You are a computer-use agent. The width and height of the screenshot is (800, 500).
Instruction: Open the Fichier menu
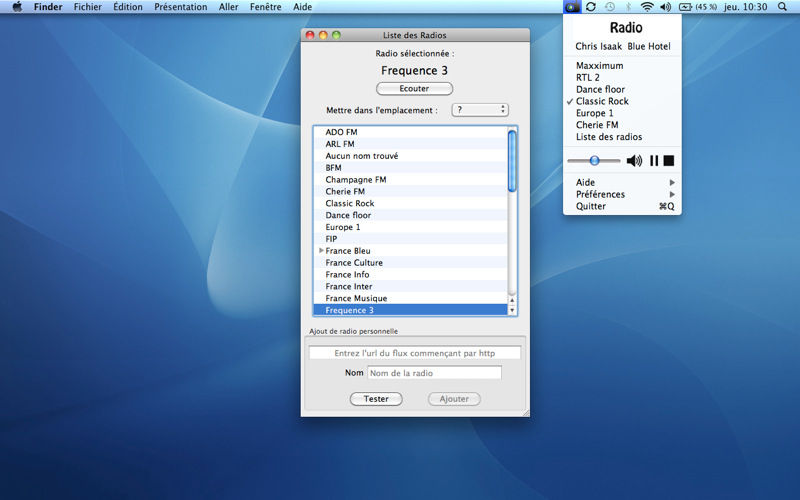coord(88,7)
